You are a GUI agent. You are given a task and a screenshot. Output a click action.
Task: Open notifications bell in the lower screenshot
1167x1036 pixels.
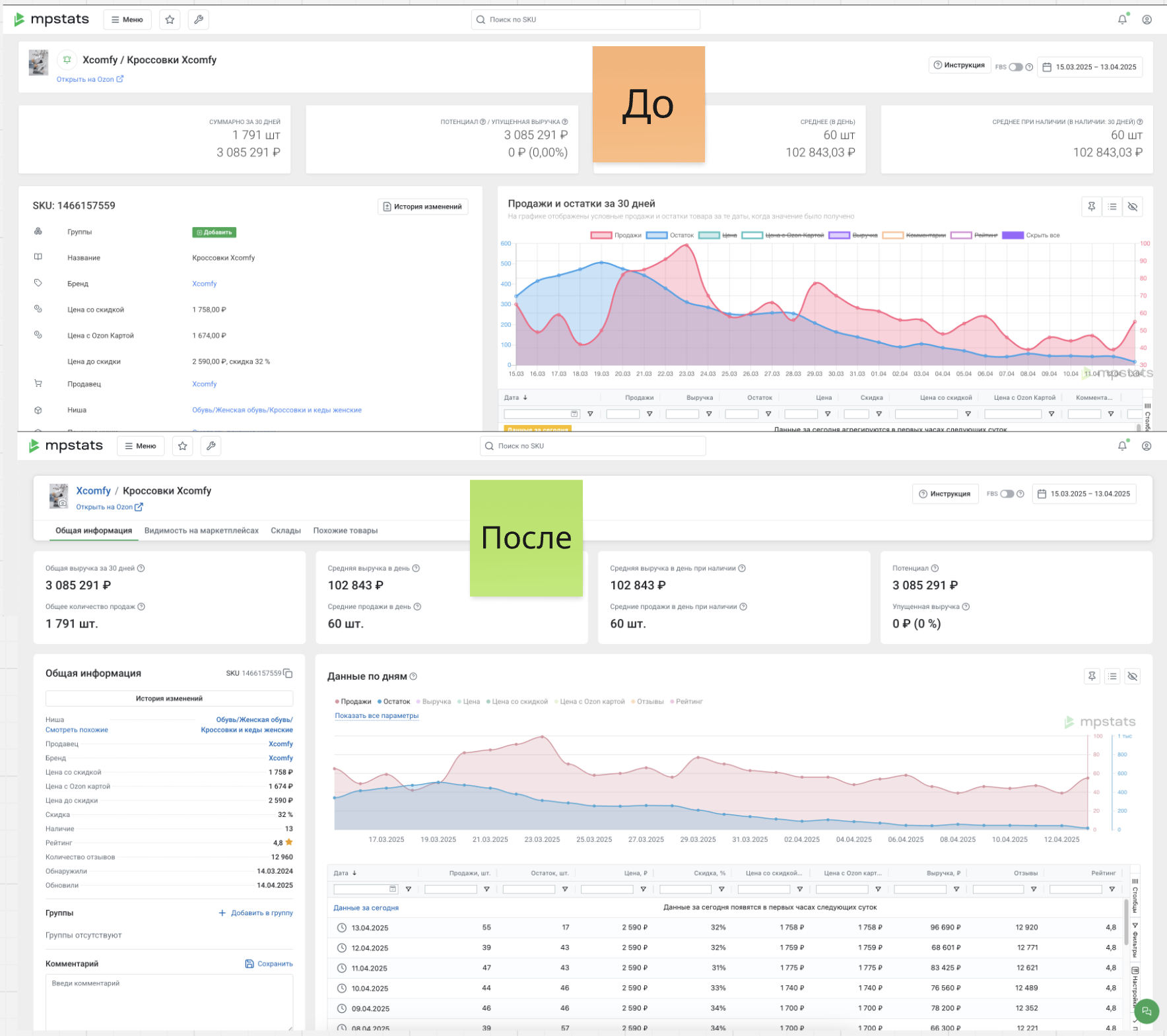click(1122, 446)
